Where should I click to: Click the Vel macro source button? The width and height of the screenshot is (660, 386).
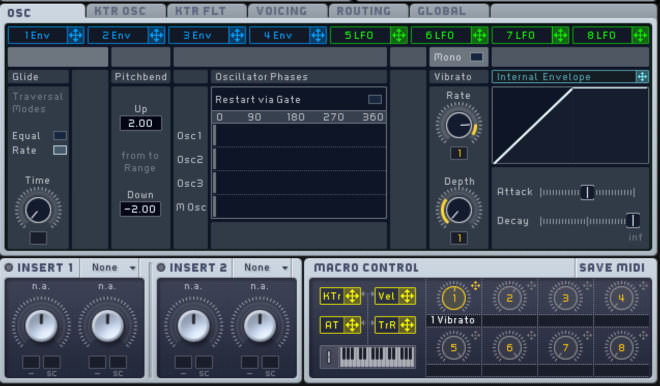(x=395, y=296)
